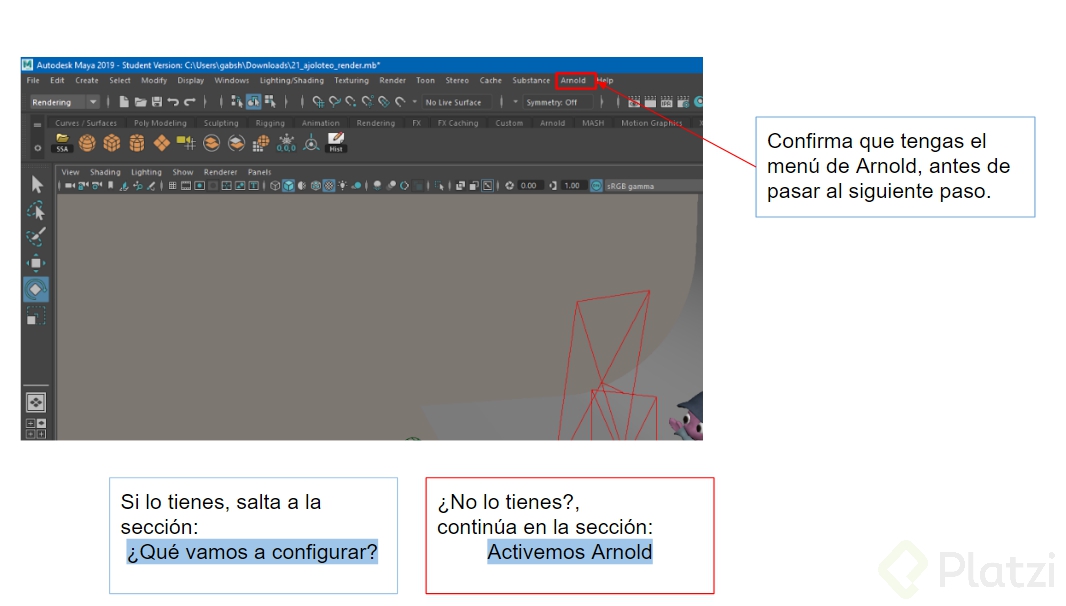Toggle textured display in viewport

pos(329,186)
